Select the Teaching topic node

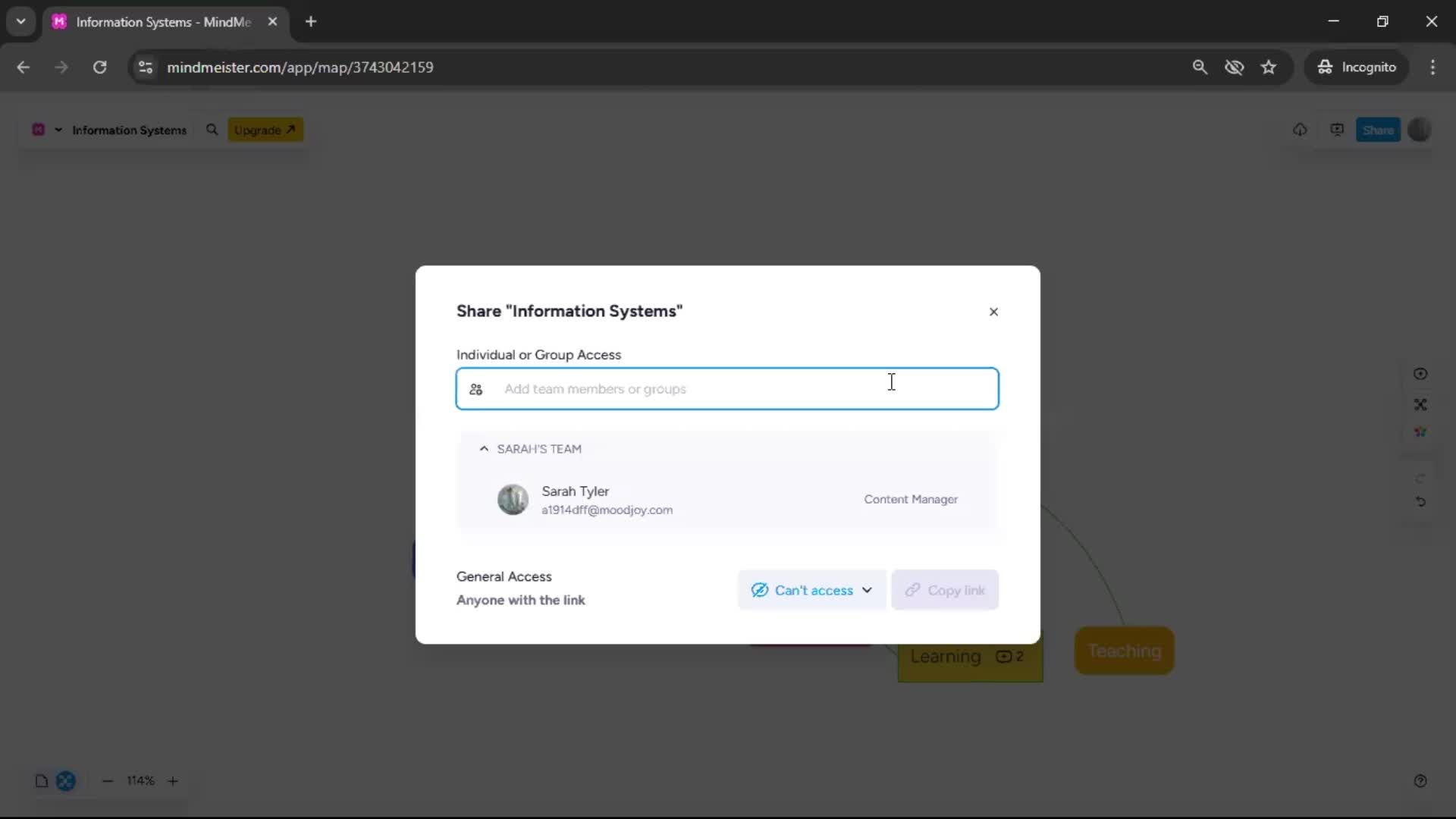pyautogui.click(x=1124, y=651)
